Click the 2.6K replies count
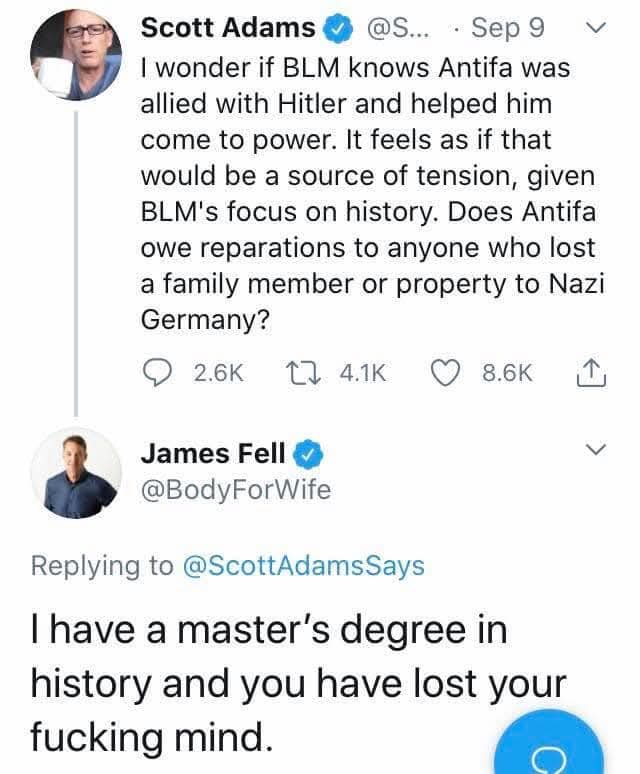This screenshot has height=774, width=640. (x=219, y=373)
